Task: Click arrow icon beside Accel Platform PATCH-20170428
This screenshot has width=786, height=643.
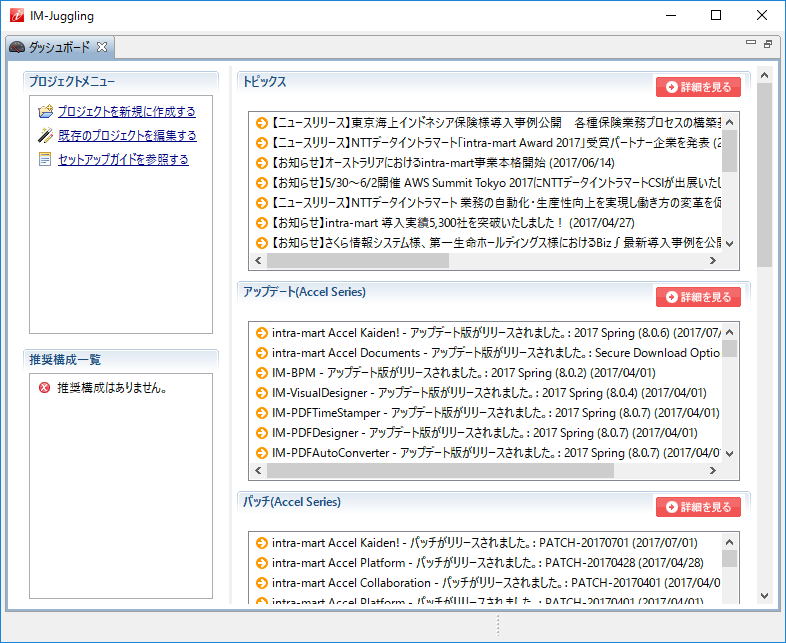Action: 262,563
